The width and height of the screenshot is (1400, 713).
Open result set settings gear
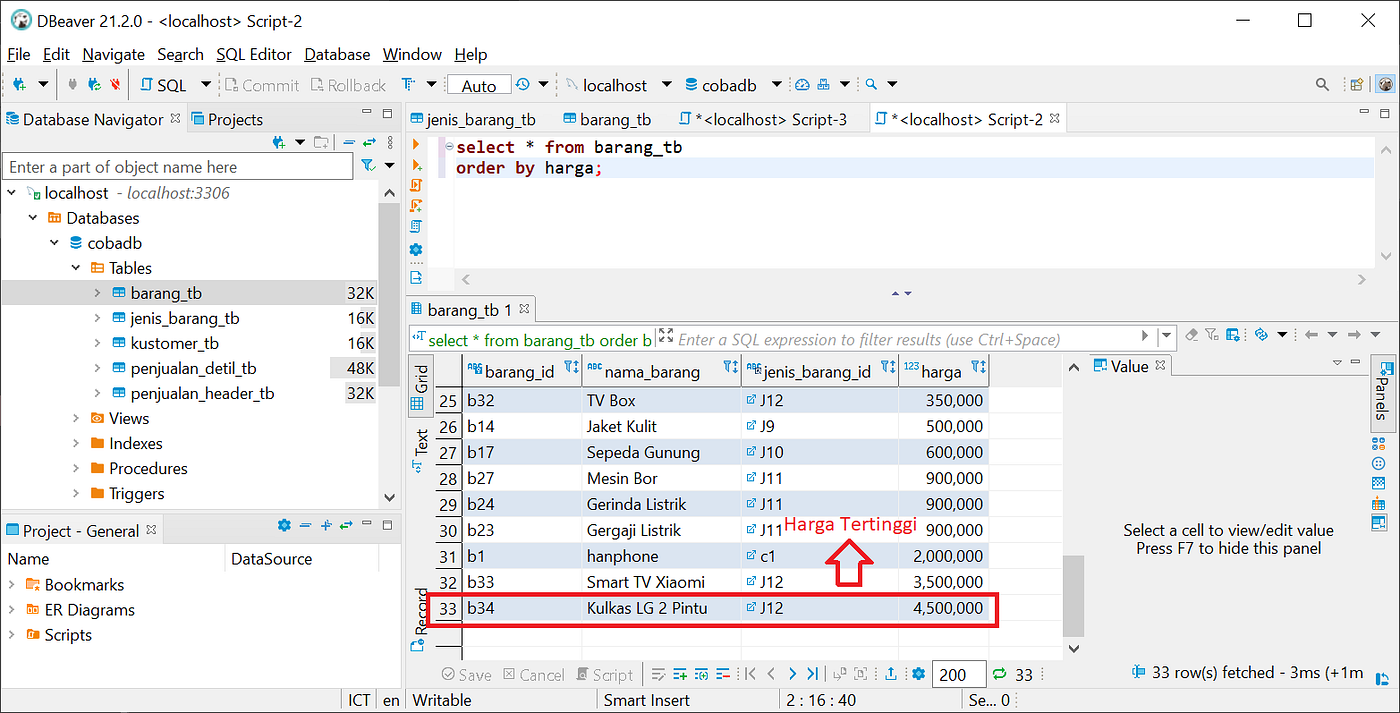[919, 674]
